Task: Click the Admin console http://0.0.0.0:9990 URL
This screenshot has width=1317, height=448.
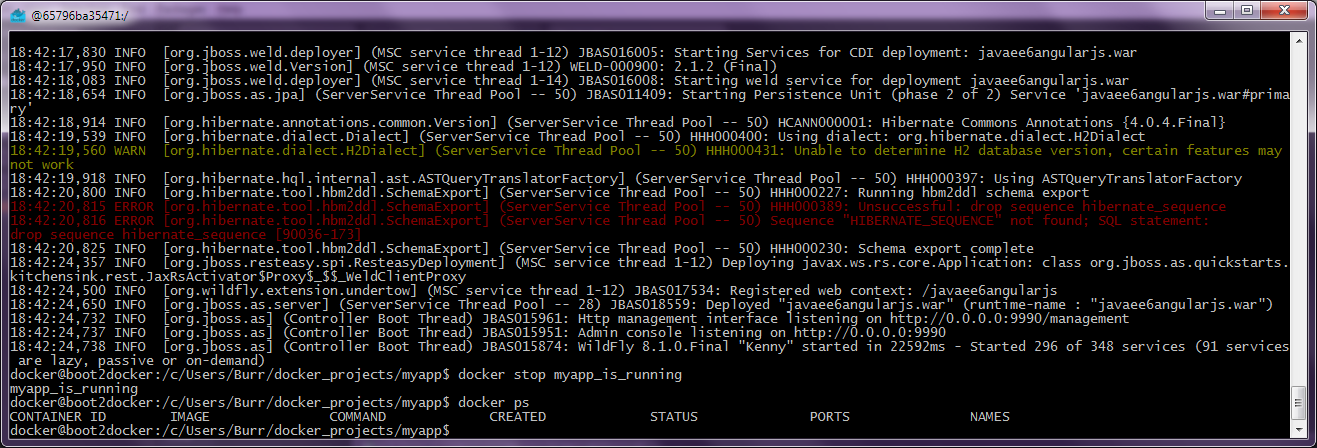Action: point(869,332)
